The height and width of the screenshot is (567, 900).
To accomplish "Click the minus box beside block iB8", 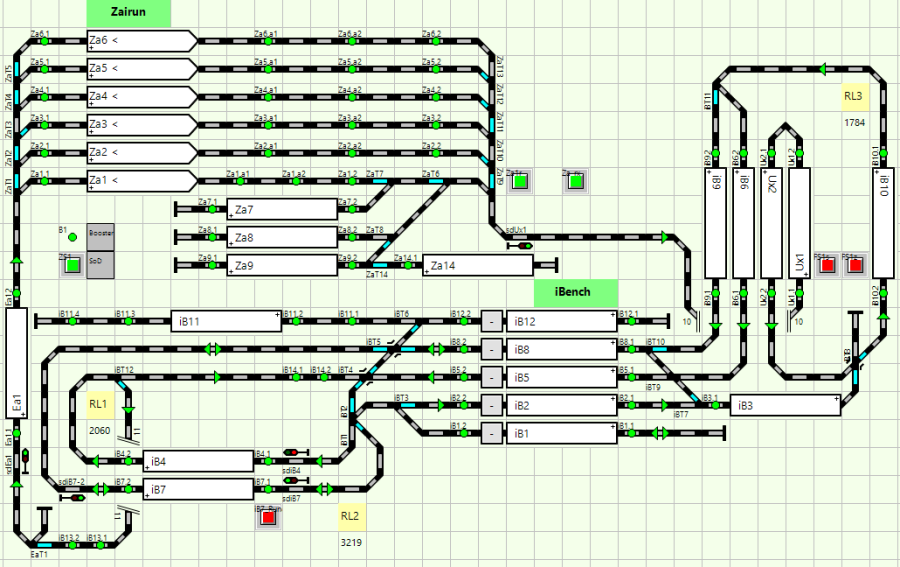I will [x=492, y=349].
